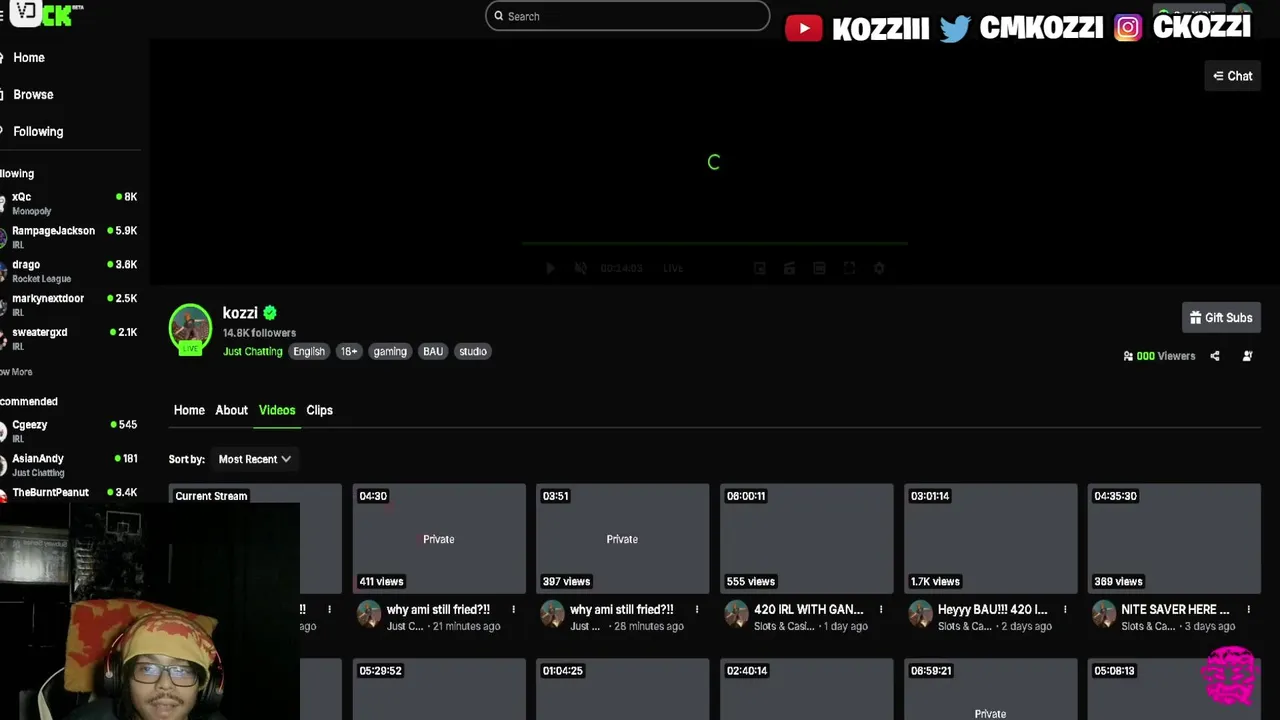Image resolution: width=1280 pixels, height=720 pixels.
Task: Click the Gift Subs button
Action: pos(1220,318)
